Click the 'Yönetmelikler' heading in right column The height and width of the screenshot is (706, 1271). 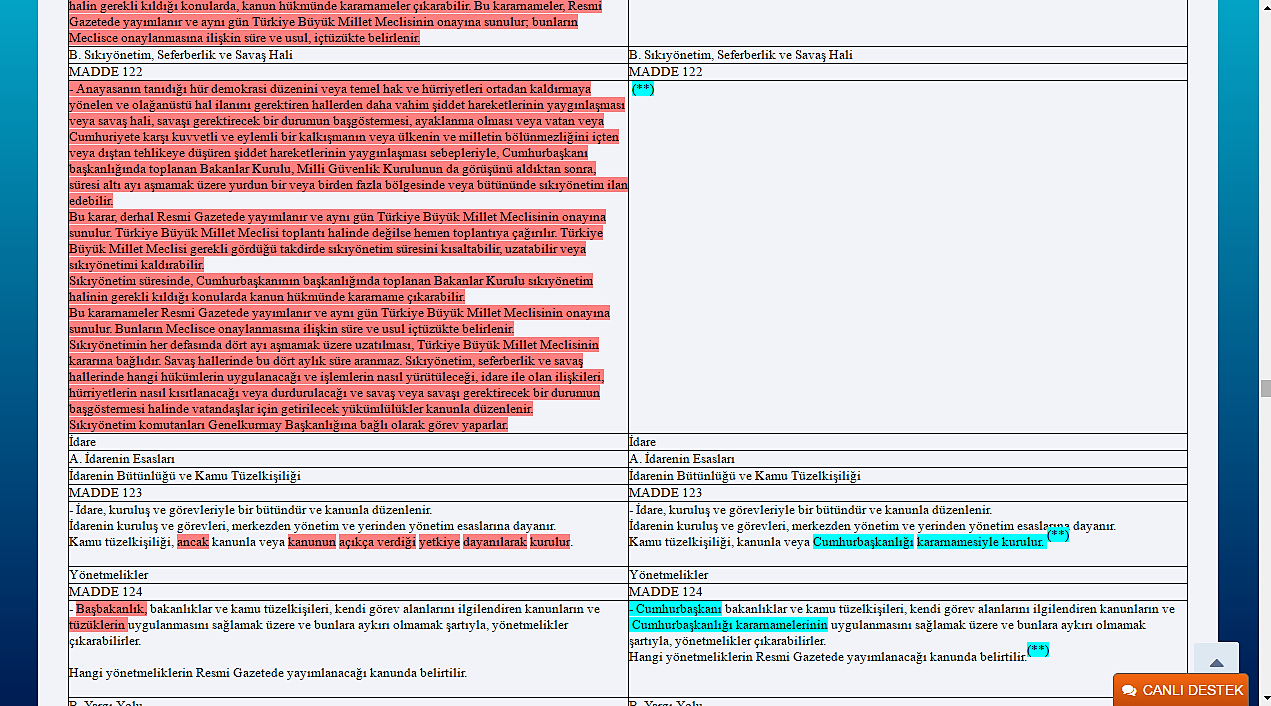(x=669, y=575)
